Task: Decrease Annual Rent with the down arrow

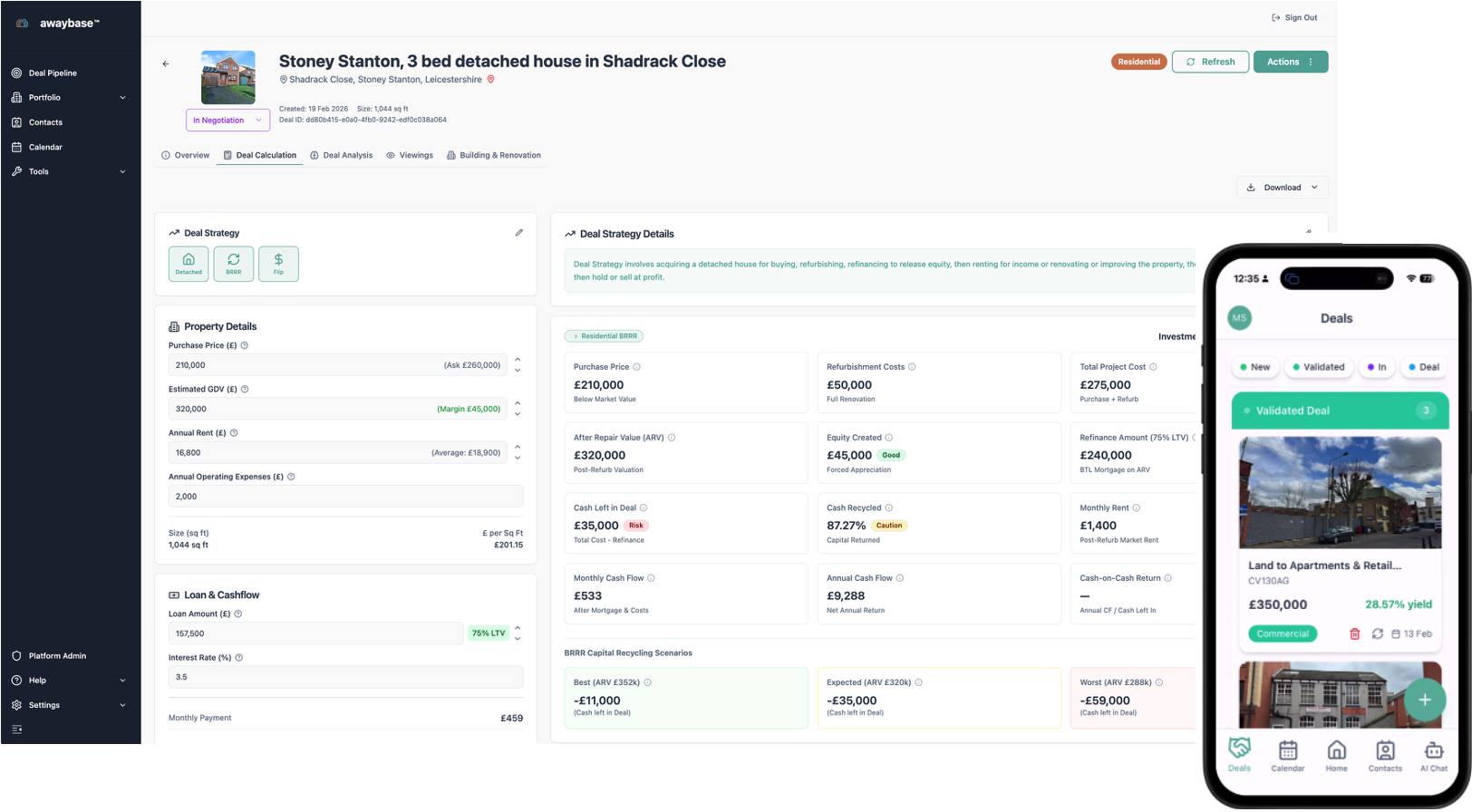Action: 518,458
